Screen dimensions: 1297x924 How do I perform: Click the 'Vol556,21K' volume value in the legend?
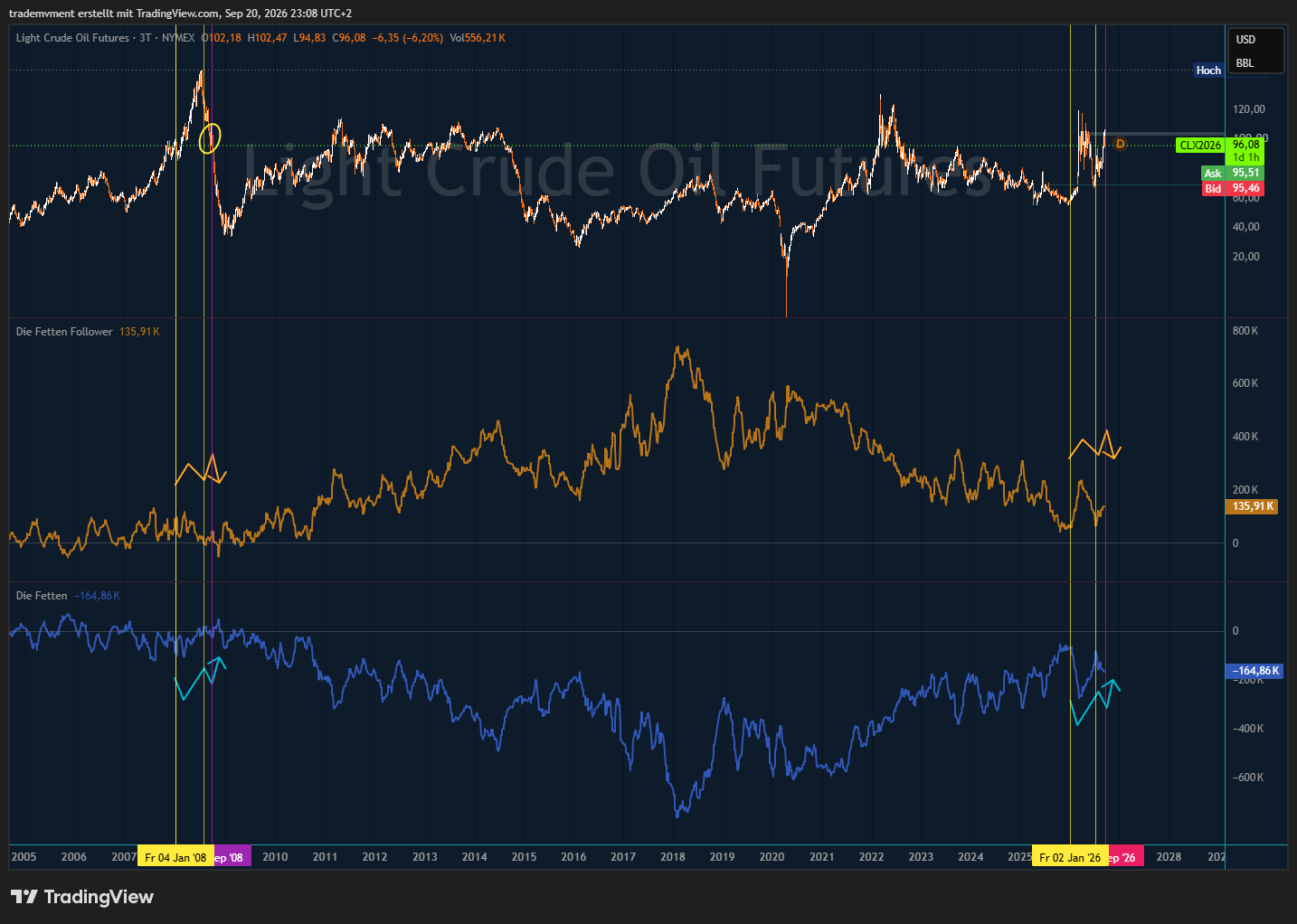[x=478, y=38]
